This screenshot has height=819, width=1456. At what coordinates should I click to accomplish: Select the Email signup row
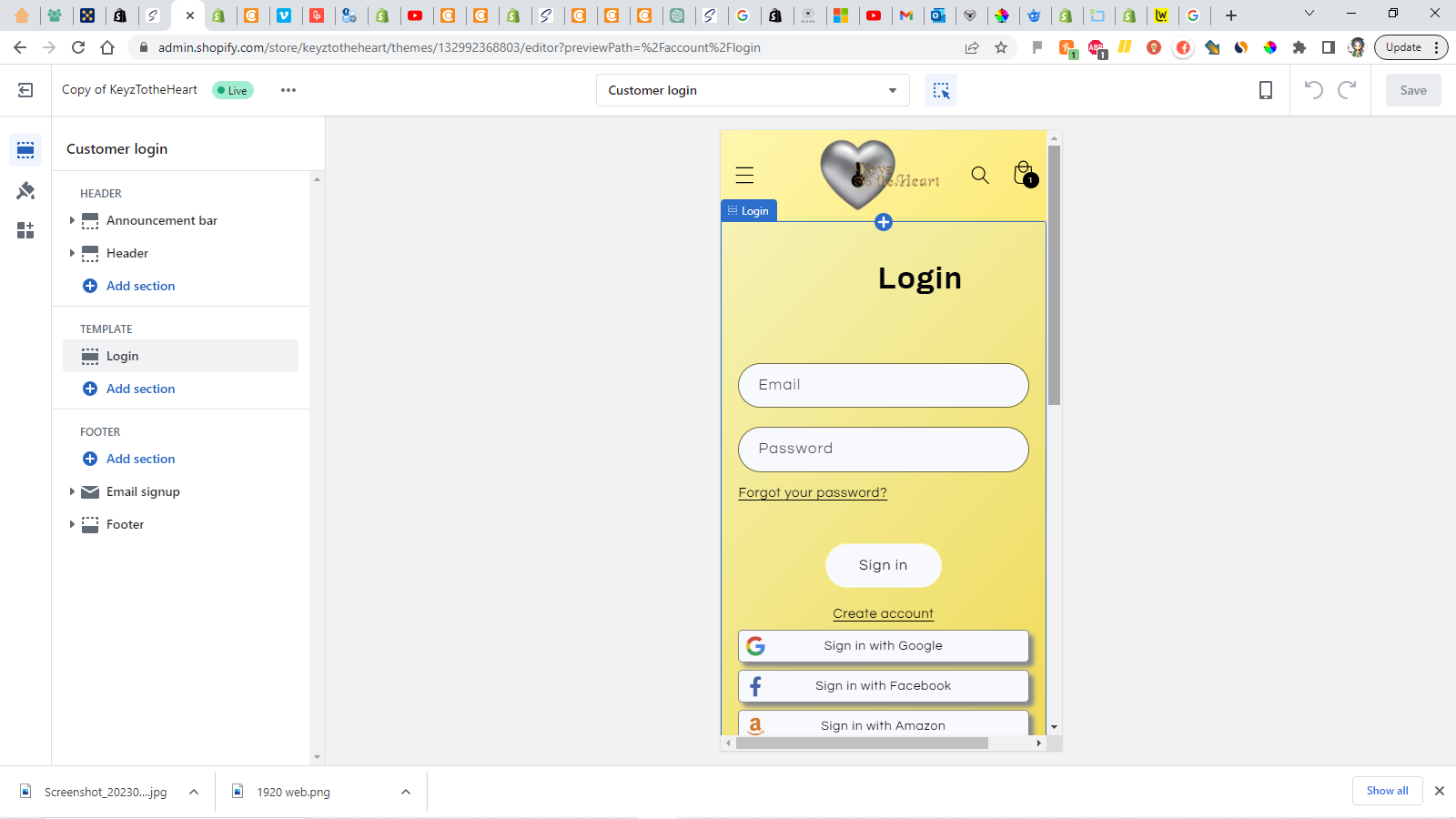tap(180, 491)
